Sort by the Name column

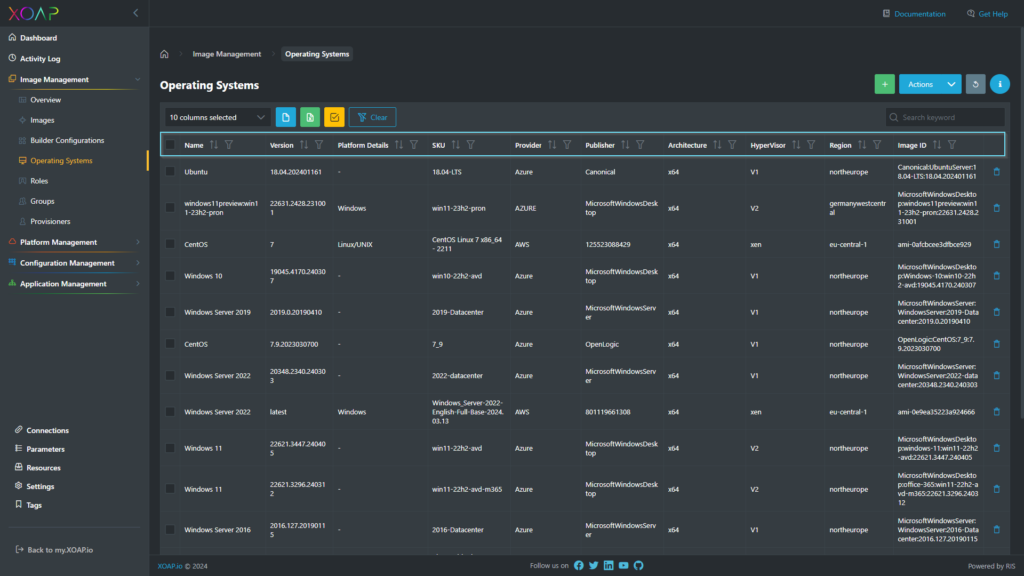214,145
